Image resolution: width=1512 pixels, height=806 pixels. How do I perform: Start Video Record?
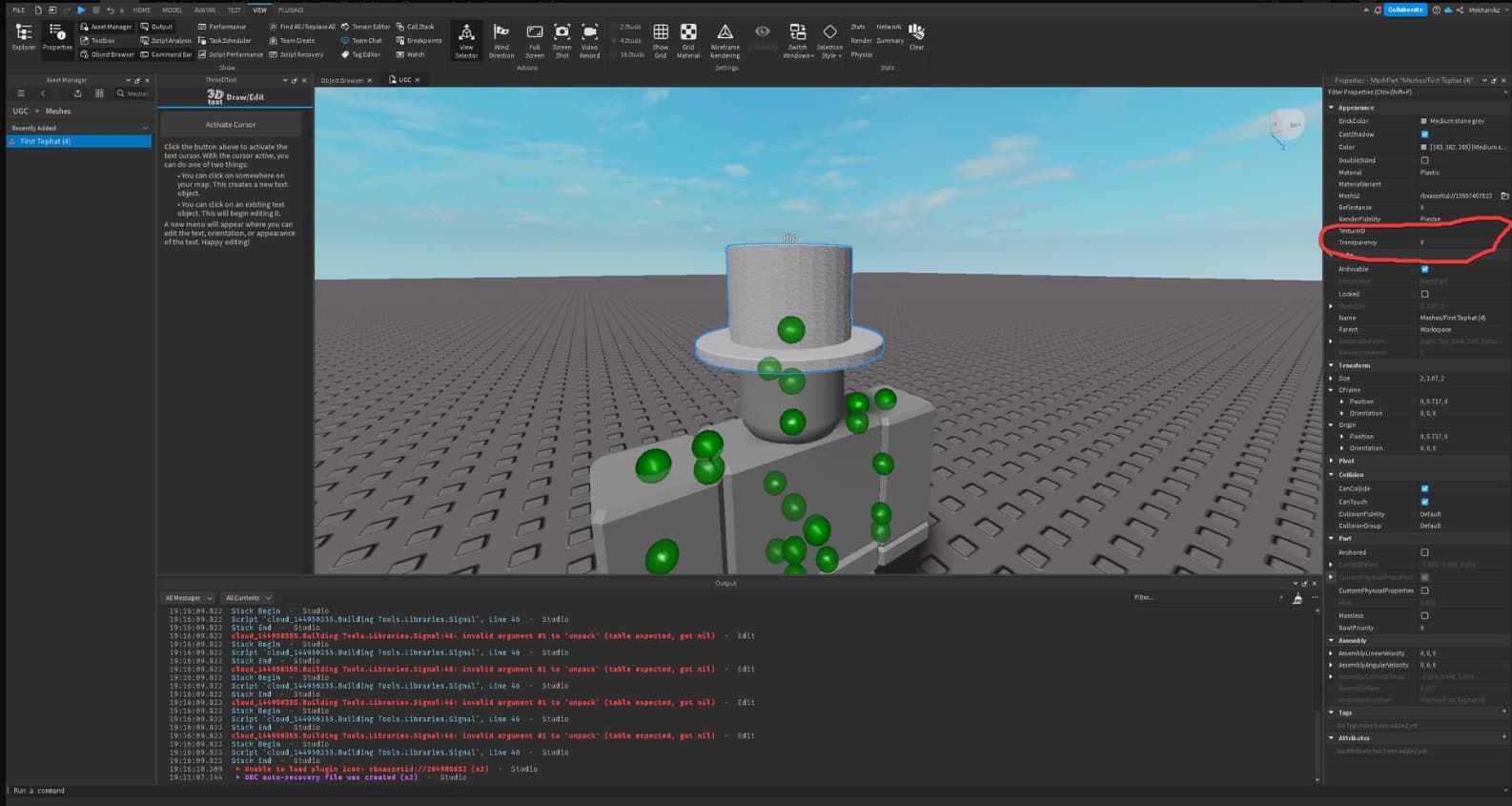pos(590,38)
